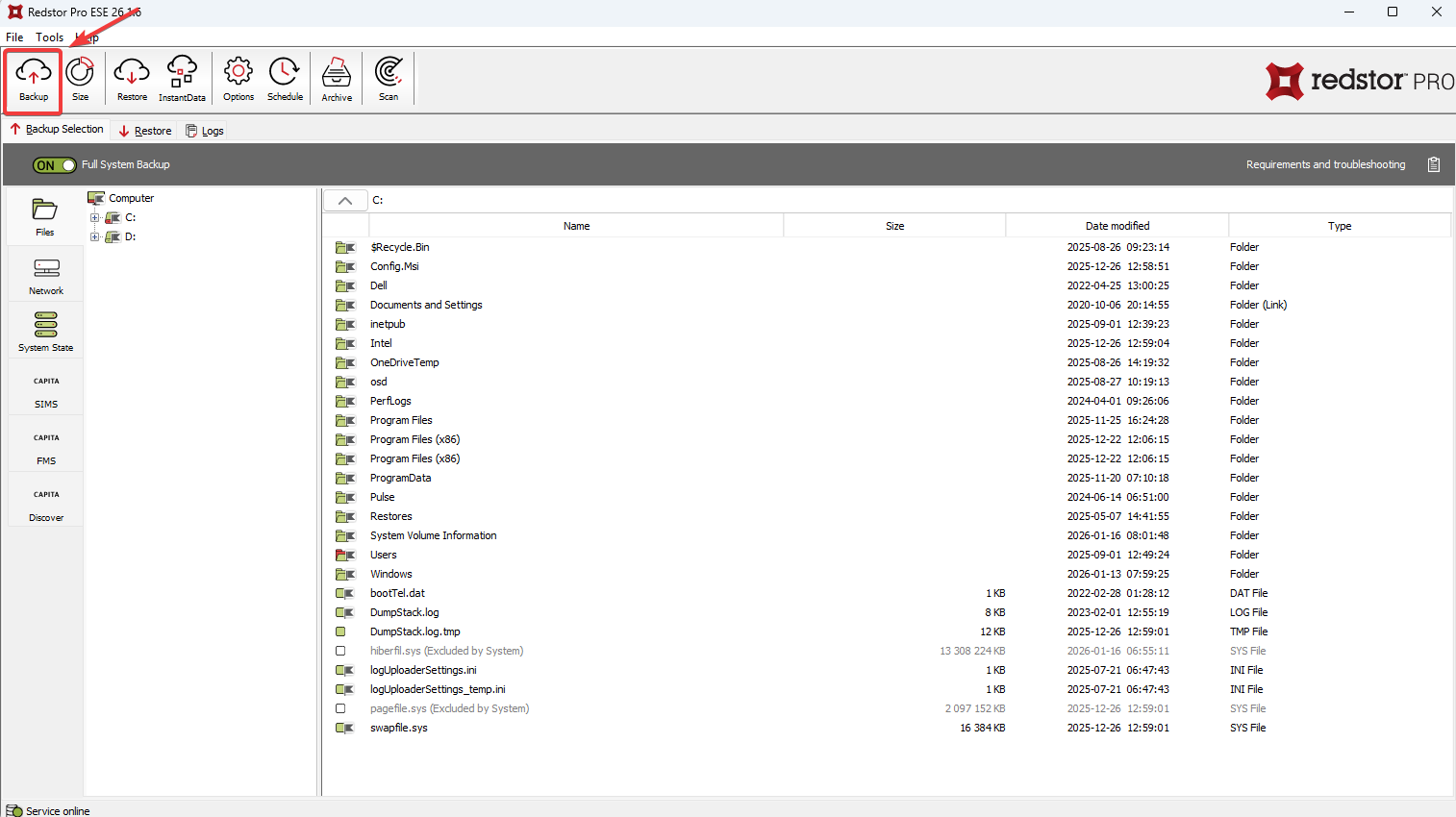Open Requirements and troubleshooting link
Screen dimensions: 1456x817
(1325, 164)
